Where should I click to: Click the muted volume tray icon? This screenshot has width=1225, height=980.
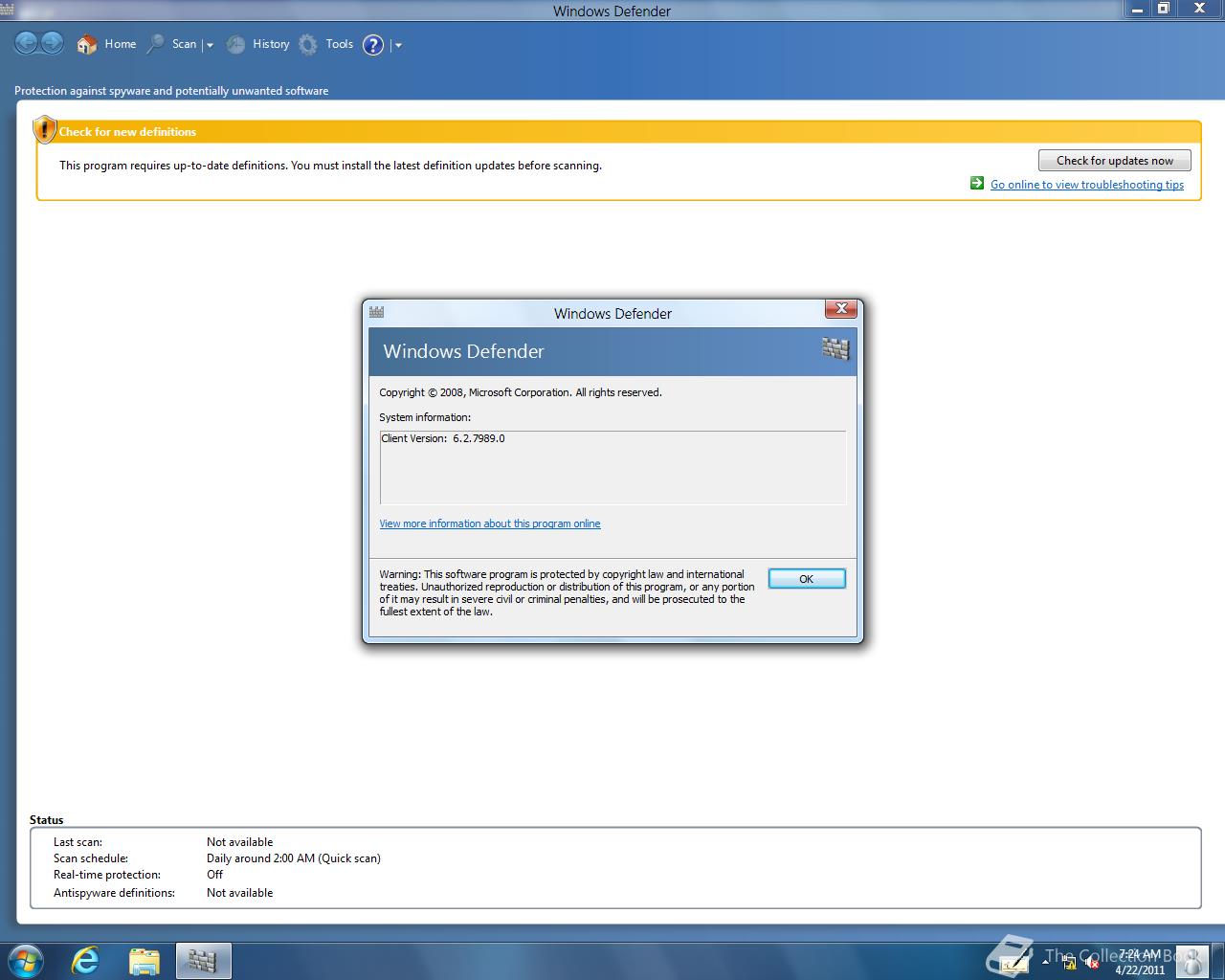pos(1092,963)
